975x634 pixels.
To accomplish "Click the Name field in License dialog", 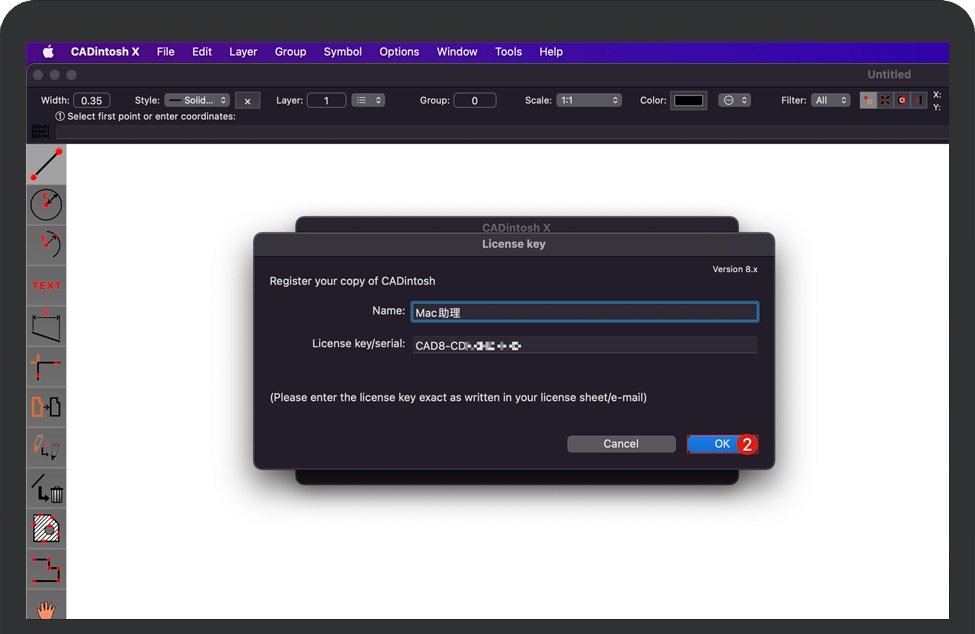I will 585,312.
